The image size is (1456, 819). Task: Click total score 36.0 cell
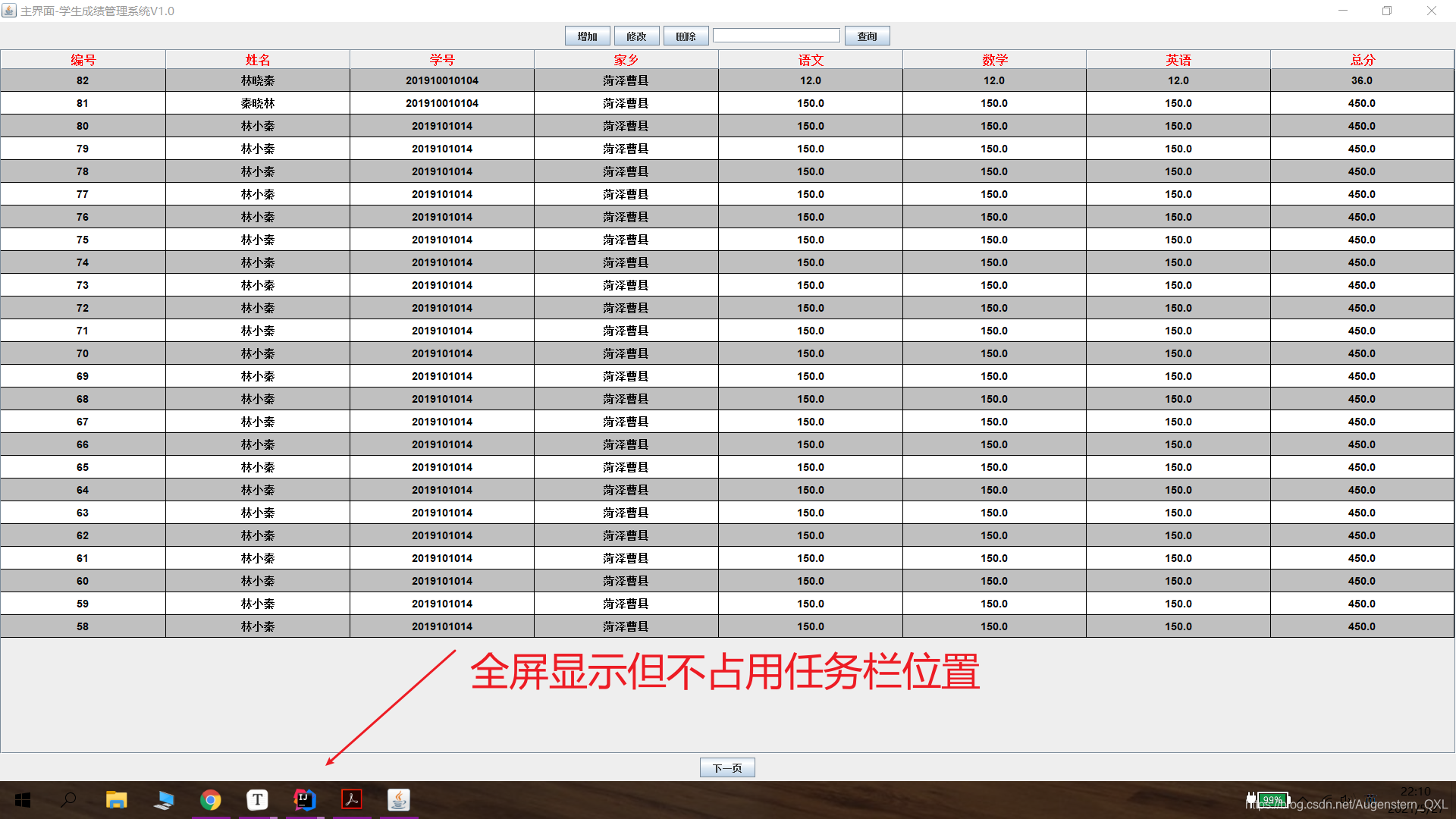tap(1362, 80)
